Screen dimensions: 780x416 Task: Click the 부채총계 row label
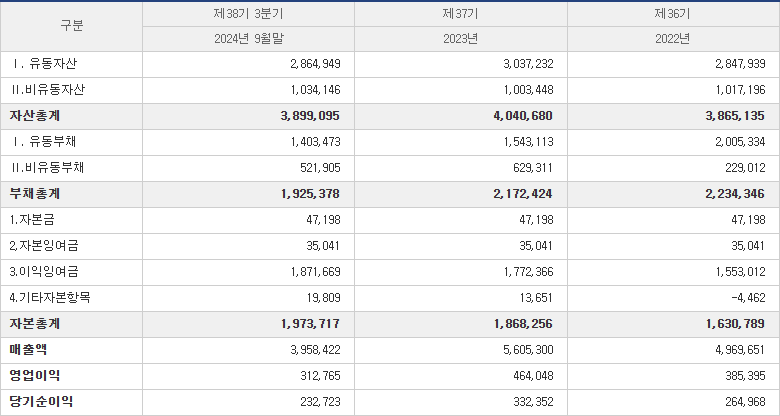[x=35, y=194]
